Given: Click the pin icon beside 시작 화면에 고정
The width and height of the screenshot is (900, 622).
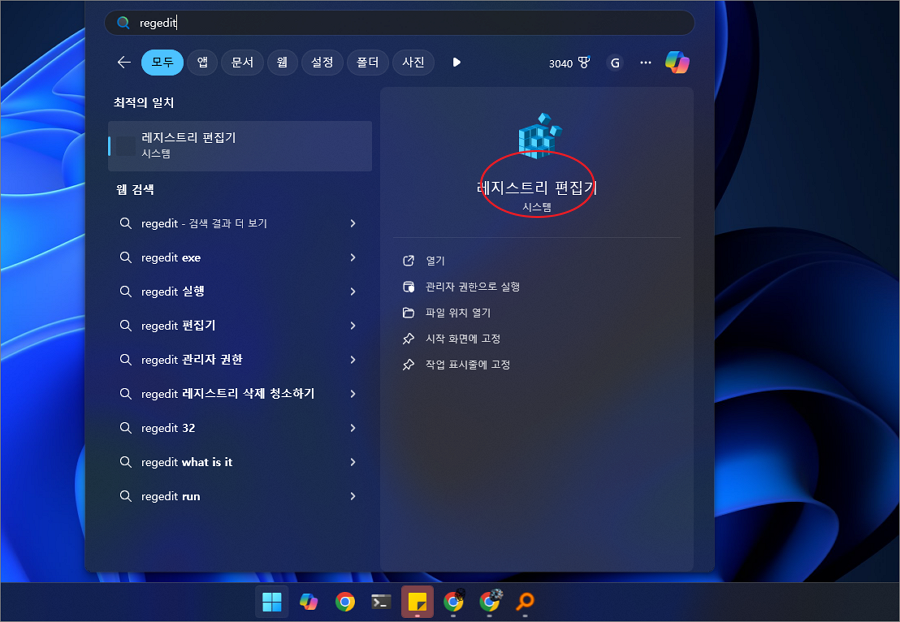Looking at the screenshot, I should (408, 339).
